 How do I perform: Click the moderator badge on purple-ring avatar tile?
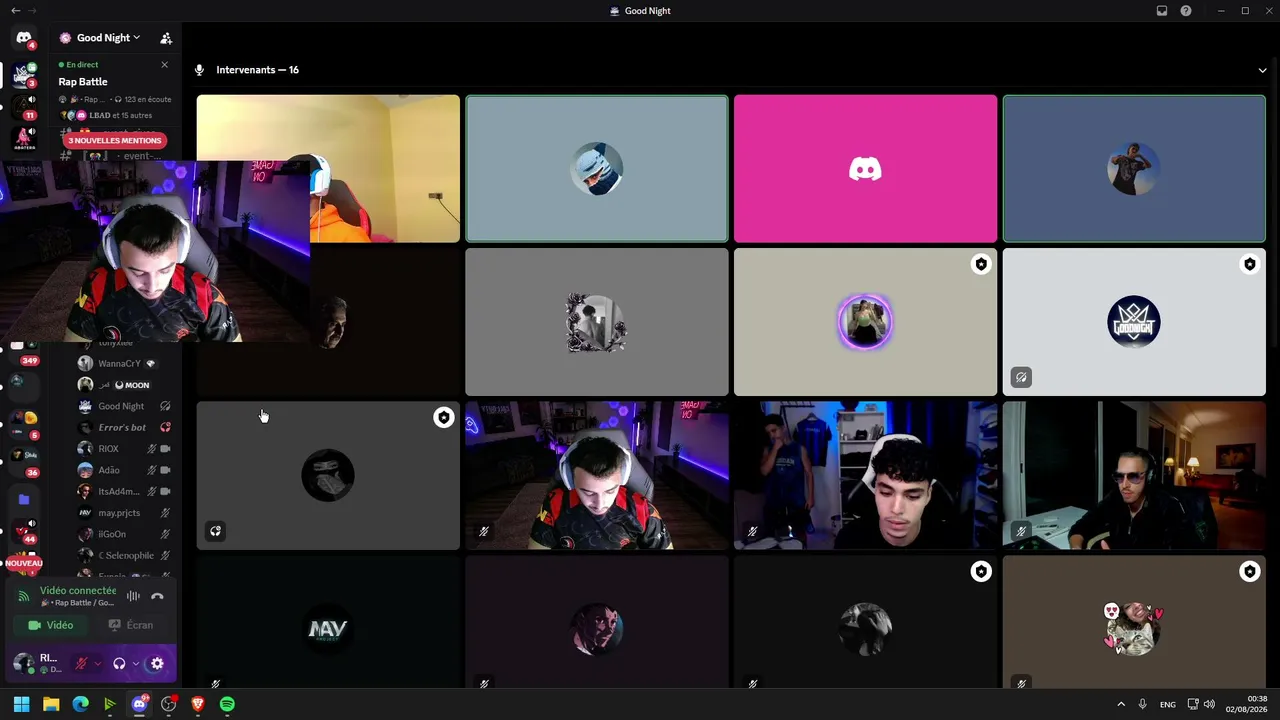tap(981, 264)
